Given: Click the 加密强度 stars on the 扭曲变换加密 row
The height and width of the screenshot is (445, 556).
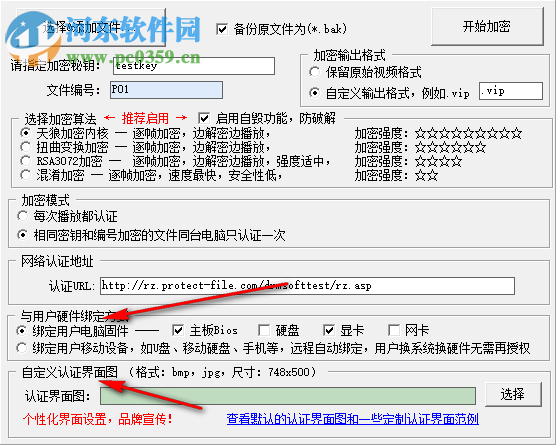Looking at the screenshot, I should click(x=450, y=147).
